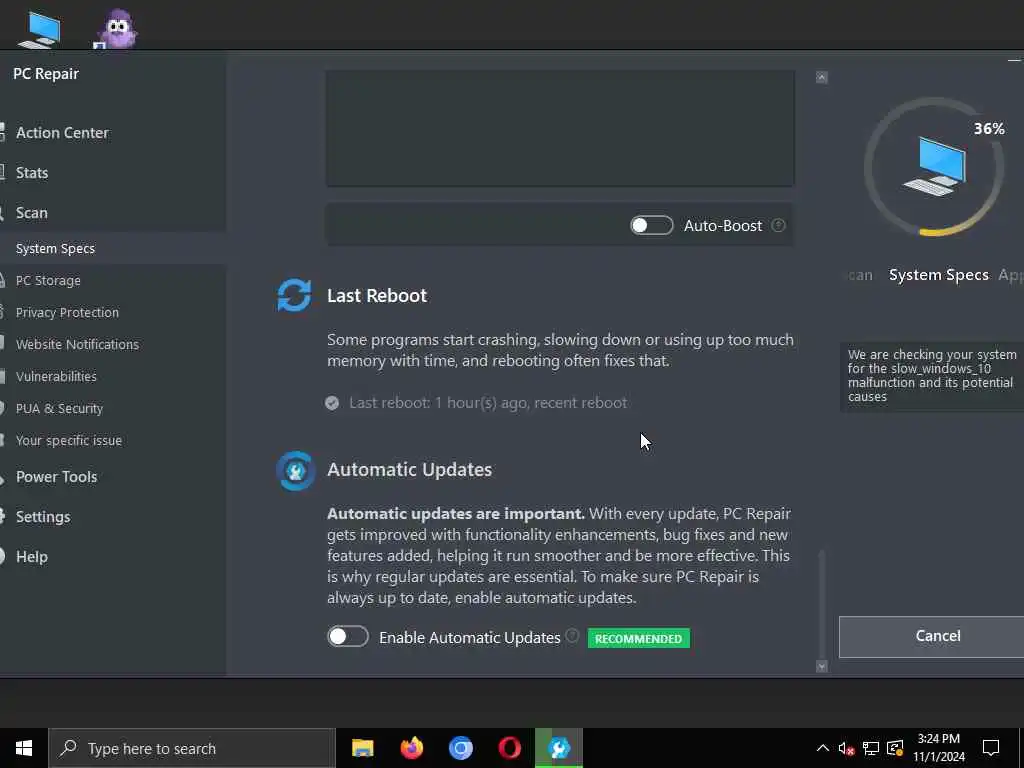Viewport: 1024px width, 768px height.
Task: Open PUA & Security item
Action: click(59, 408)
